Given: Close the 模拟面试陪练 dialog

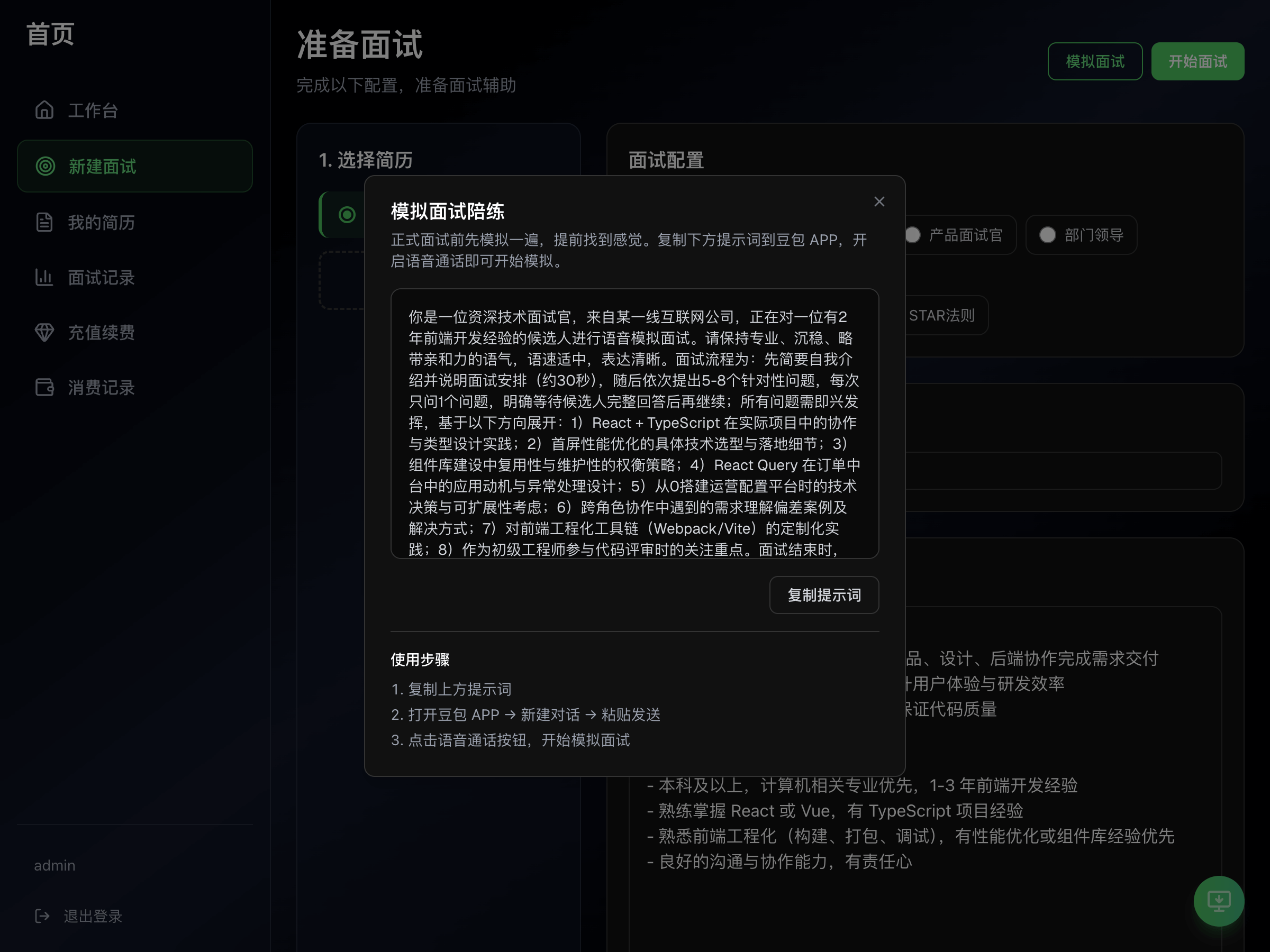Looking at the screenshot, I should click(879, 202).
